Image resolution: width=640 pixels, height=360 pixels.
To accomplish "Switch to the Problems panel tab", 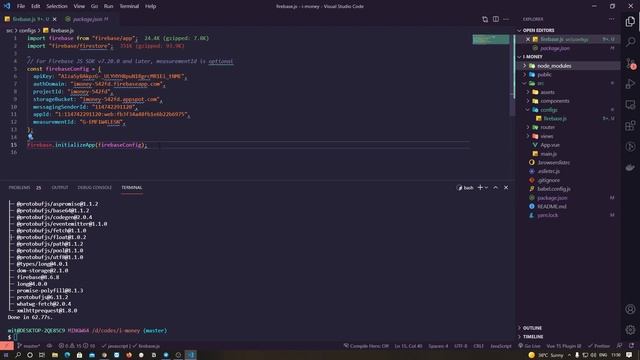I will click(x=24, y=188).
